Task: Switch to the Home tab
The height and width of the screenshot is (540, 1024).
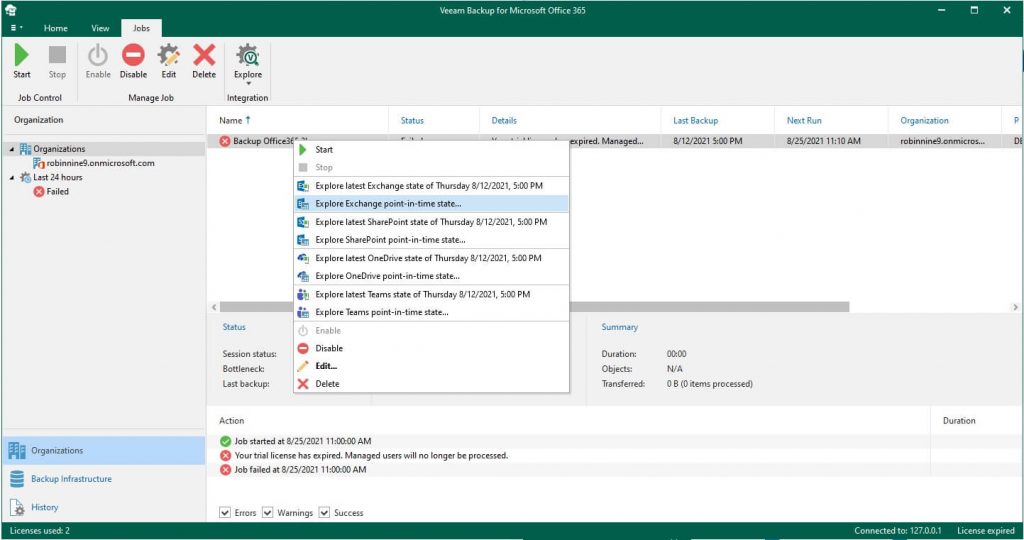Action: (56, 28)
